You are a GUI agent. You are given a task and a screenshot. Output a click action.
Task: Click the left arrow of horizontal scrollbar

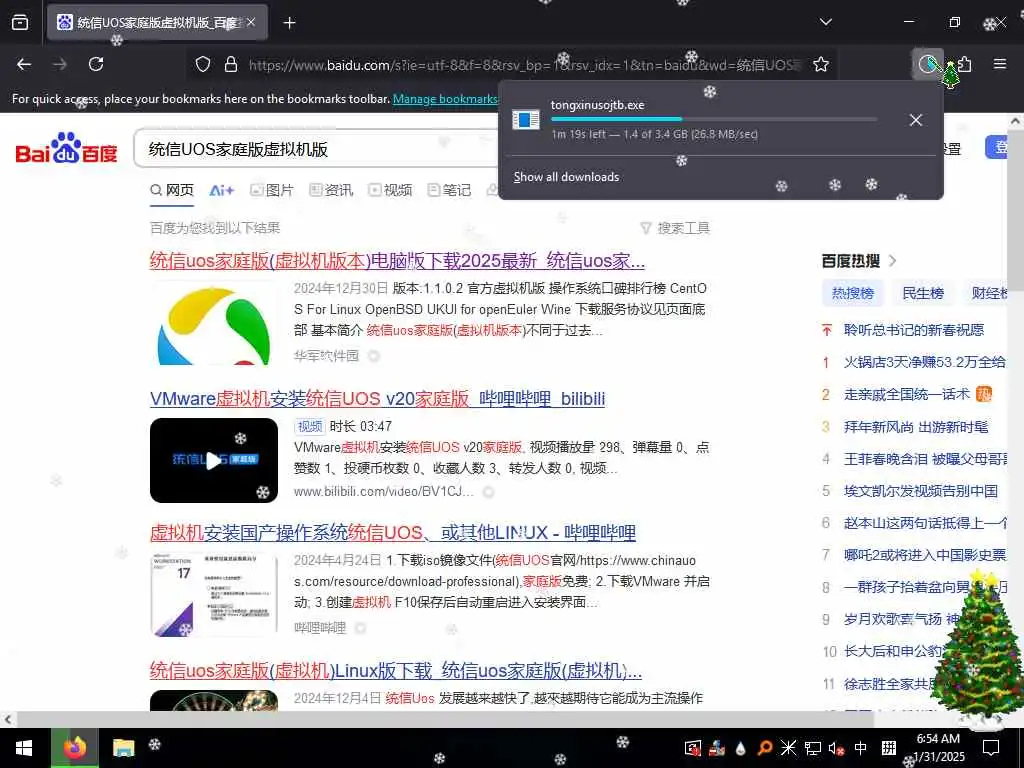[x=7, y=720]
